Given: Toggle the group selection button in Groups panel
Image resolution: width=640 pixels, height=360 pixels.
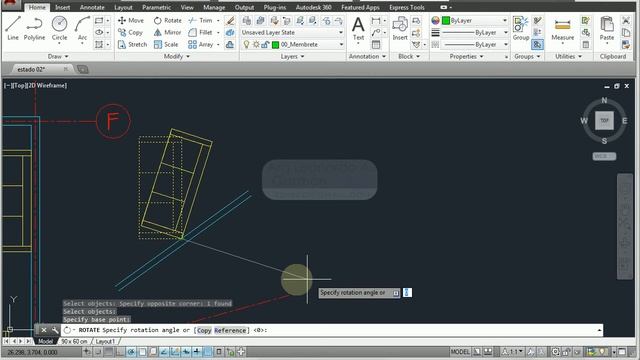Looking at the screenshot, I should point(537,44).
